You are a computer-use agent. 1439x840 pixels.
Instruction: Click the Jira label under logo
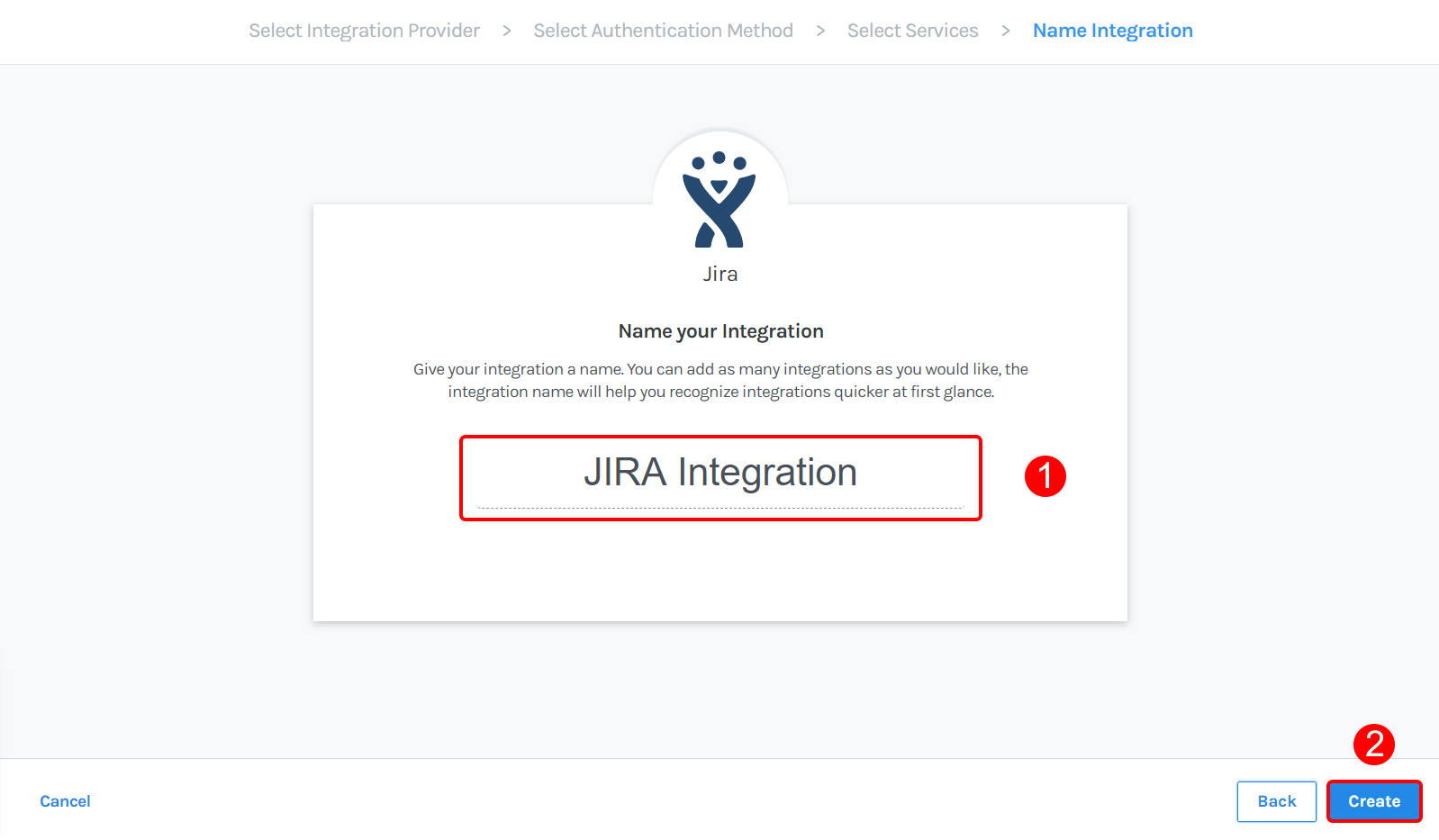click(720, 275)
